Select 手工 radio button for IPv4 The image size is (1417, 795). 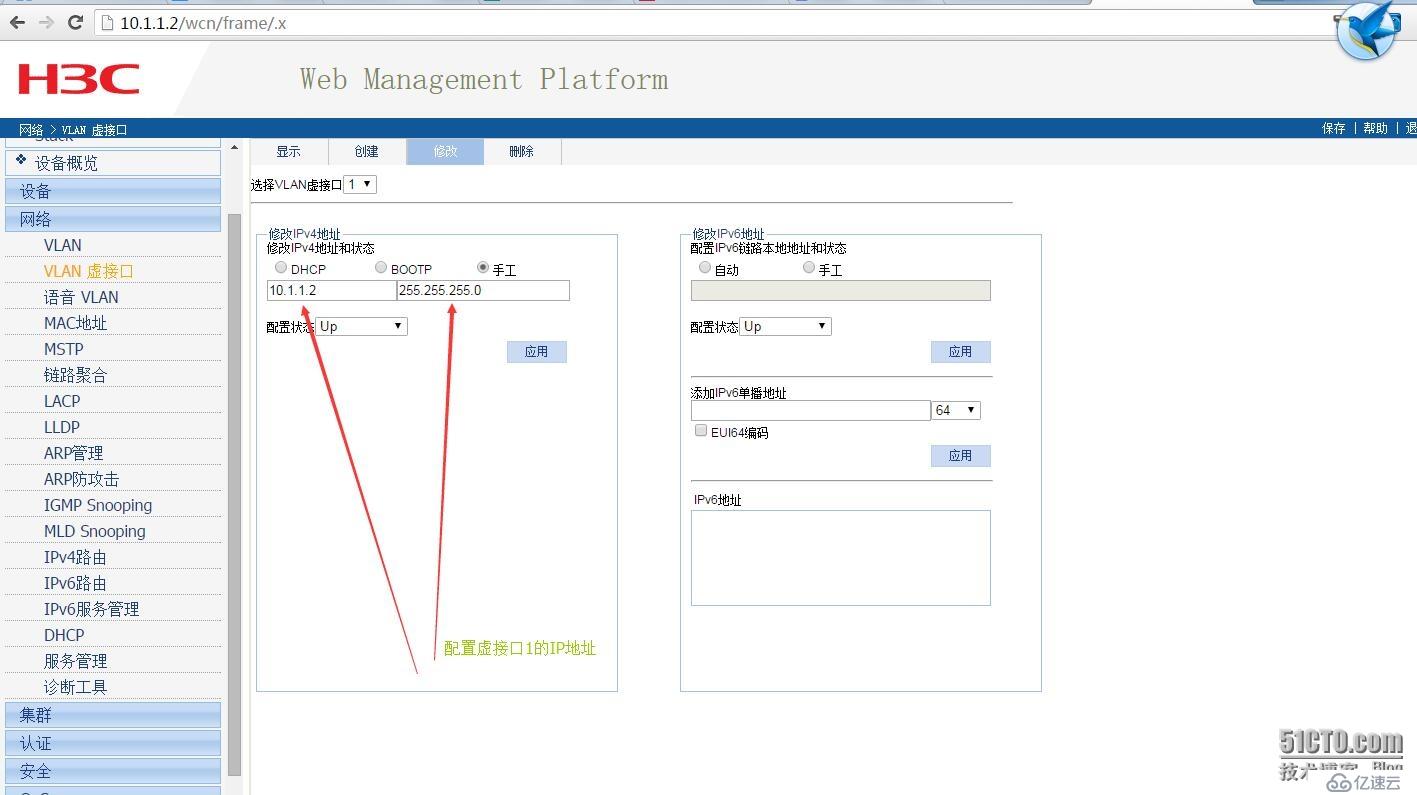(x=483, y=268)
